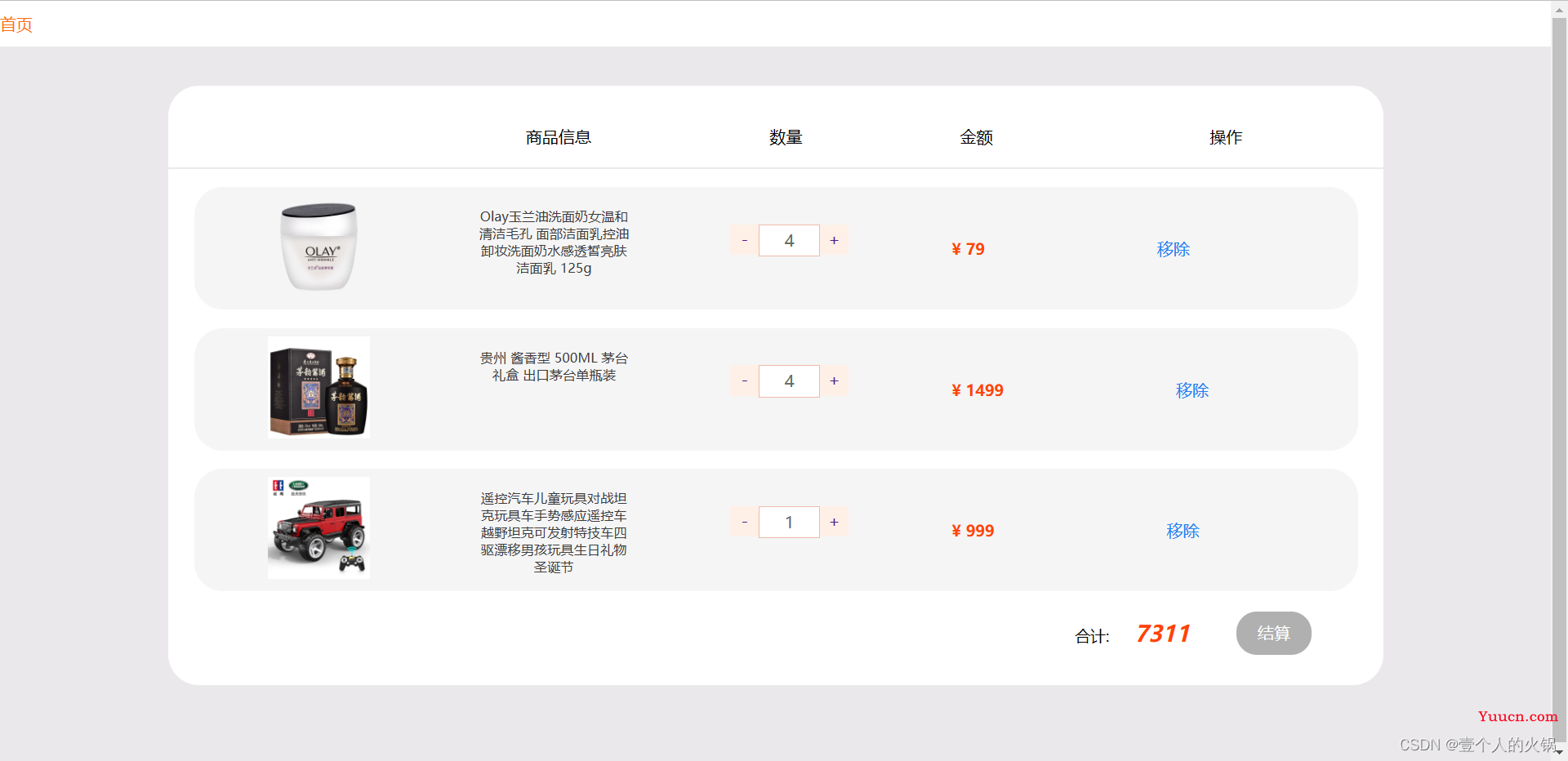Click the Olay cleanser quantity field
This screenshot has width=1568, height=761.
coord(789,241)
